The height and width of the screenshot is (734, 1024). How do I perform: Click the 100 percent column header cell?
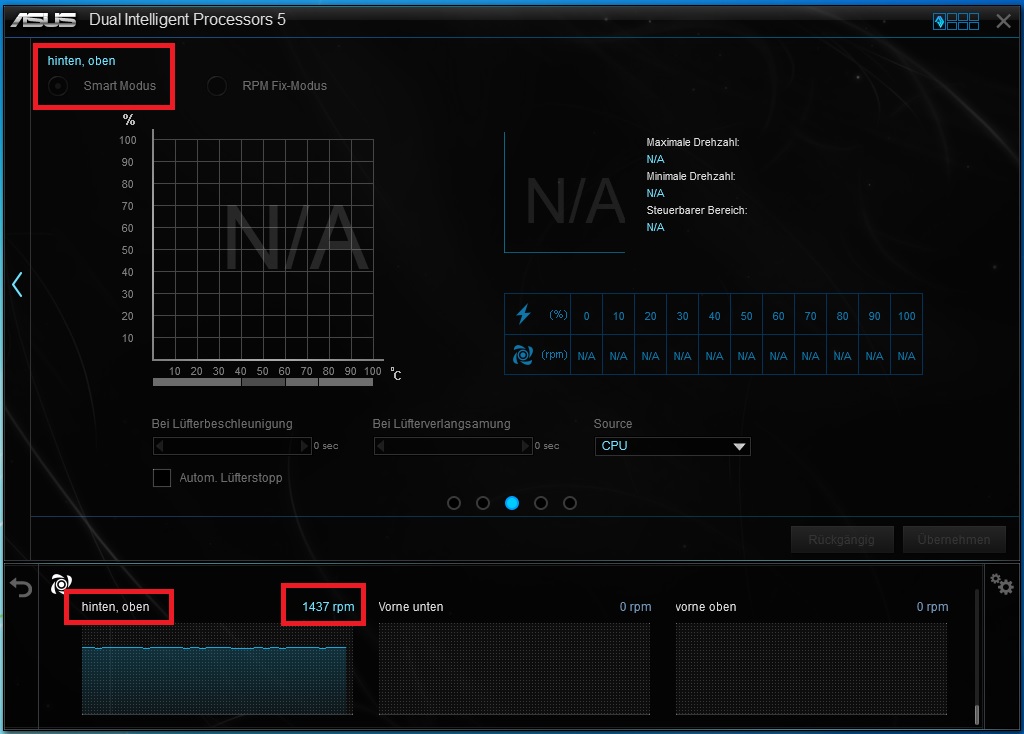[906, 315]
